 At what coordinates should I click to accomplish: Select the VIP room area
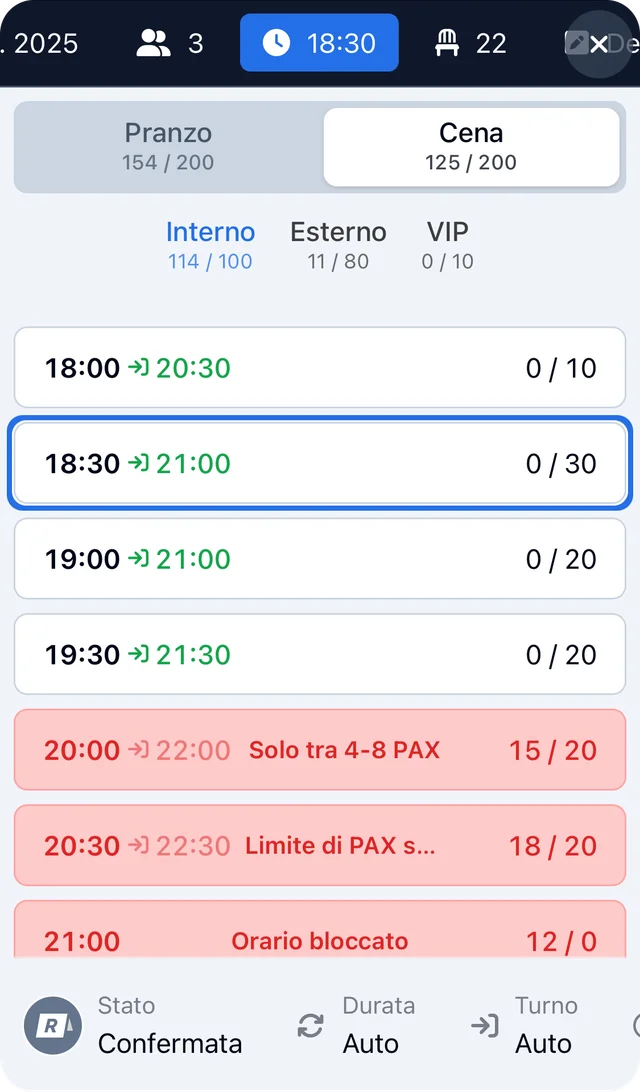[448, 245]
